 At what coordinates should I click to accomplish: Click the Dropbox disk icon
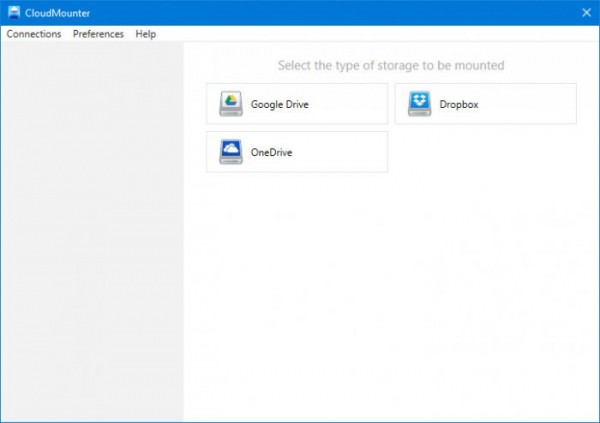[x=419, y=103]
